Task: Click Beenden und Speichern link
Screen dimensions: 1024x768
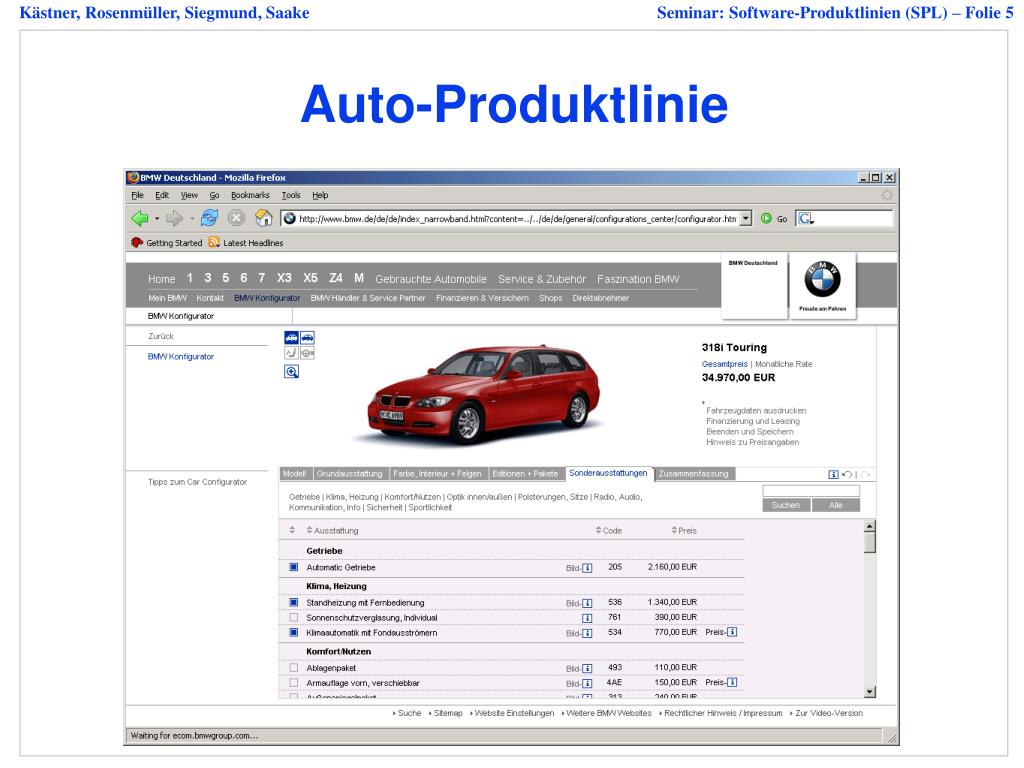Action: (x=750, y=432)
